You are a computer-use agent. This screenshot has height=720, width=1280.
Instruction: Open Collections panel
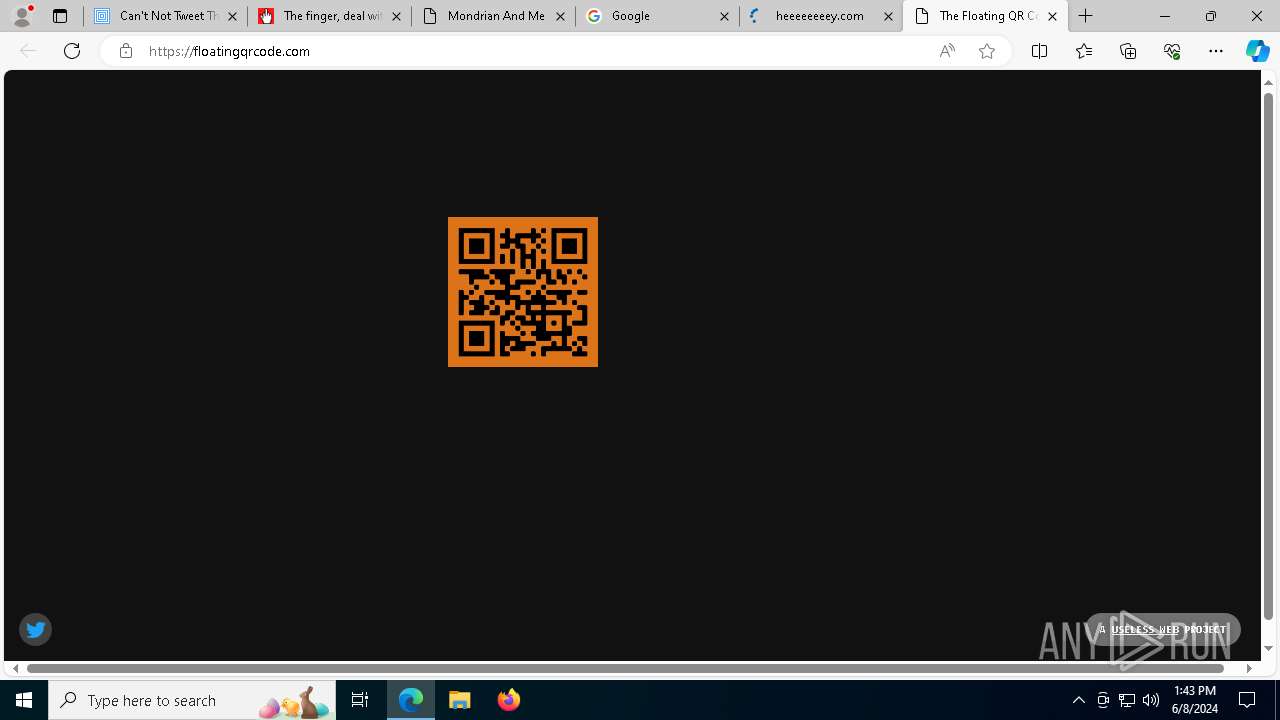click(1128, 51)
